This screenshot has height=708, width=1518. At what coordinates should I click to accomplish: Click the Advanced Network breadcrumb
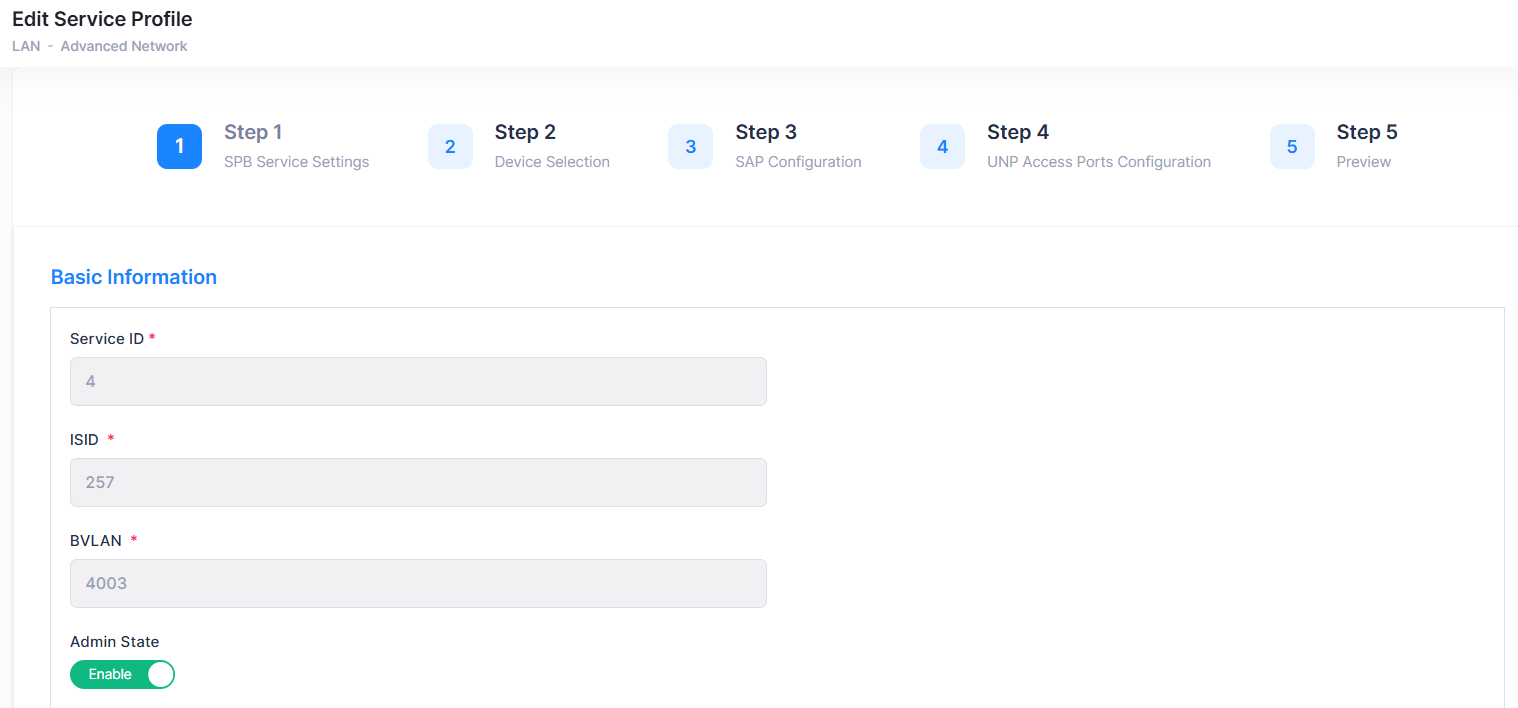[124, 46]
